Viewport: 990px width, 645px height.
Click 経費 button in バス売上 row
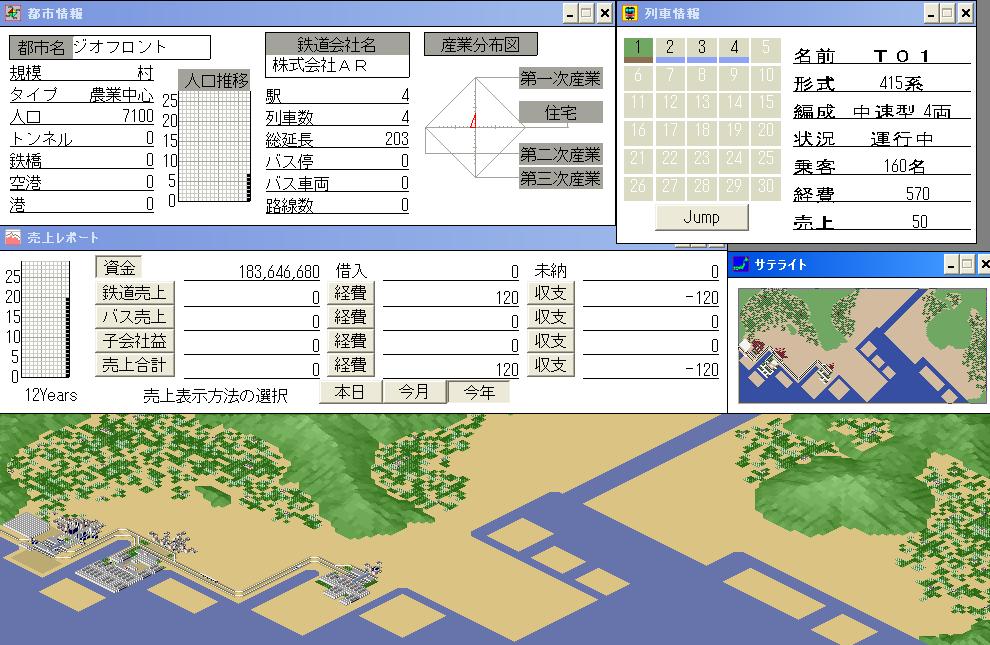tap(350, 317)
